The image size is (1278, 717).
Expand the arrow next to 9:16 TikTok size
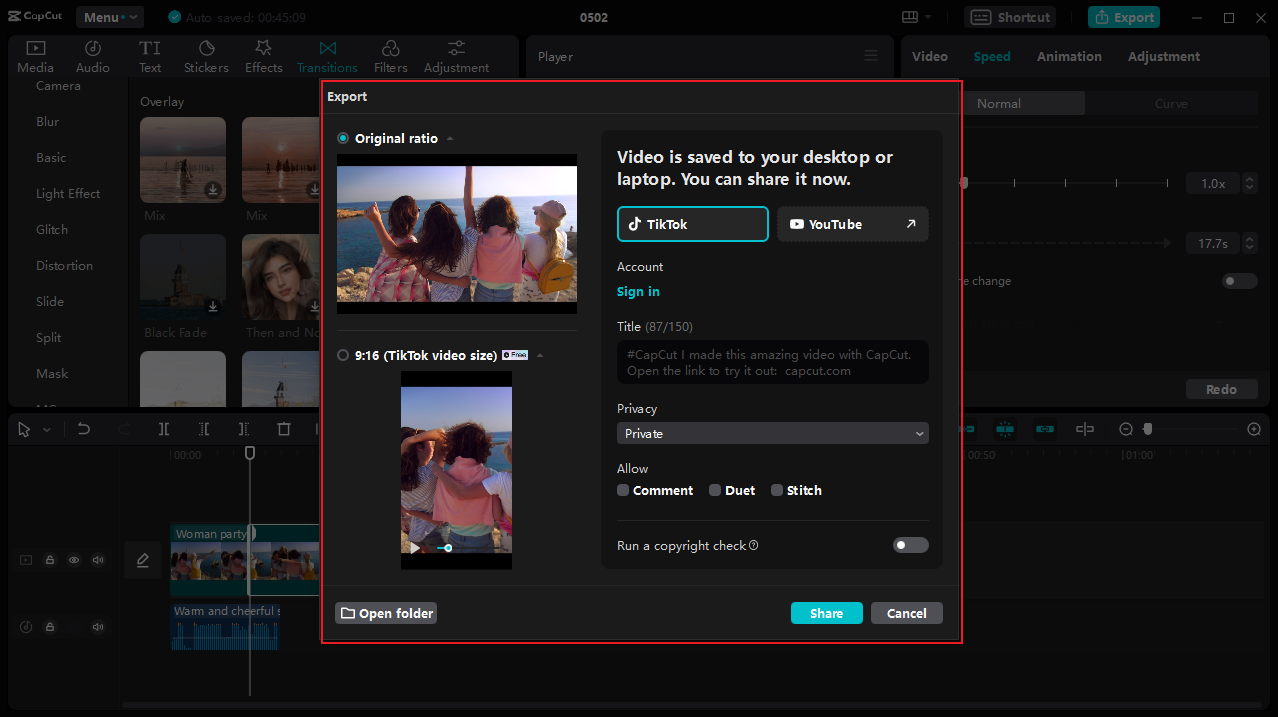(x=540, y=356)
